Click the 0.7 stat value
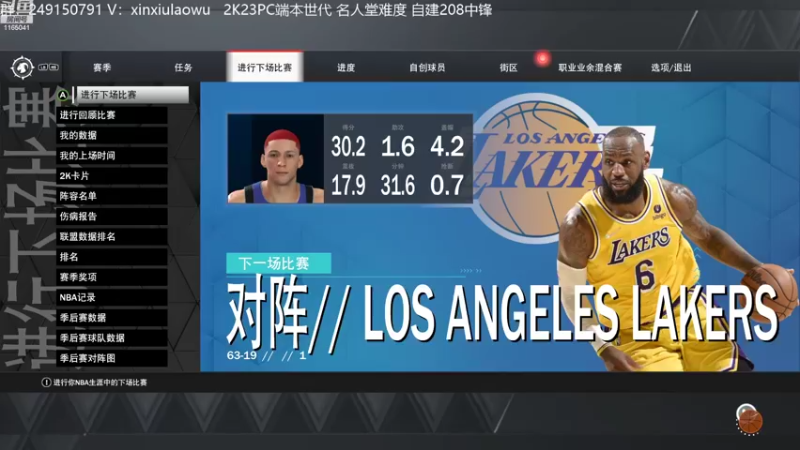Image resolution: width=800 pixels, height=450 pixels. point(447,185)
